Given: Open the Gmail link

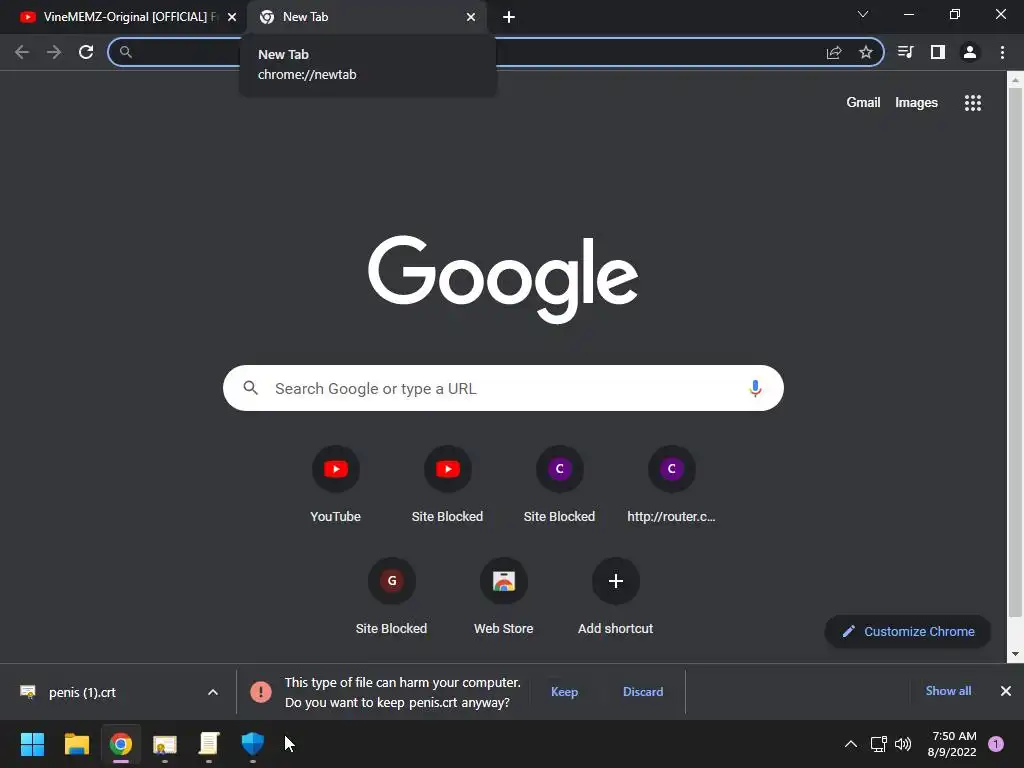Looking at the screenshot, I should [x=863, y=103].
